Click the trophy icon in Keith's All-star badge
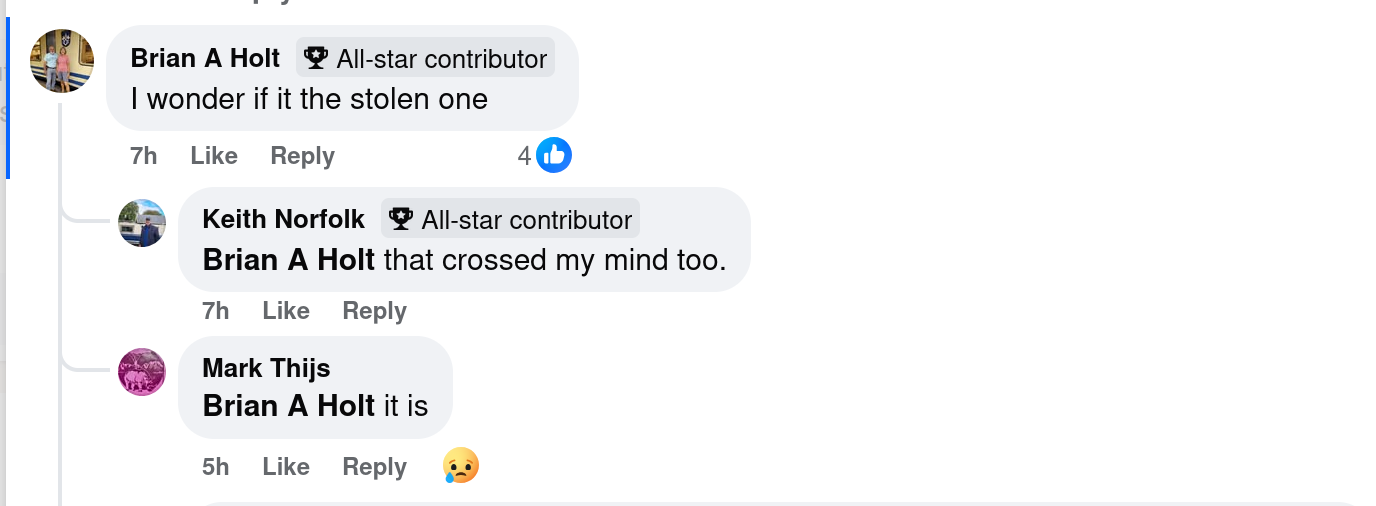This screenshot has width=1376, height=506. point(401,219)
